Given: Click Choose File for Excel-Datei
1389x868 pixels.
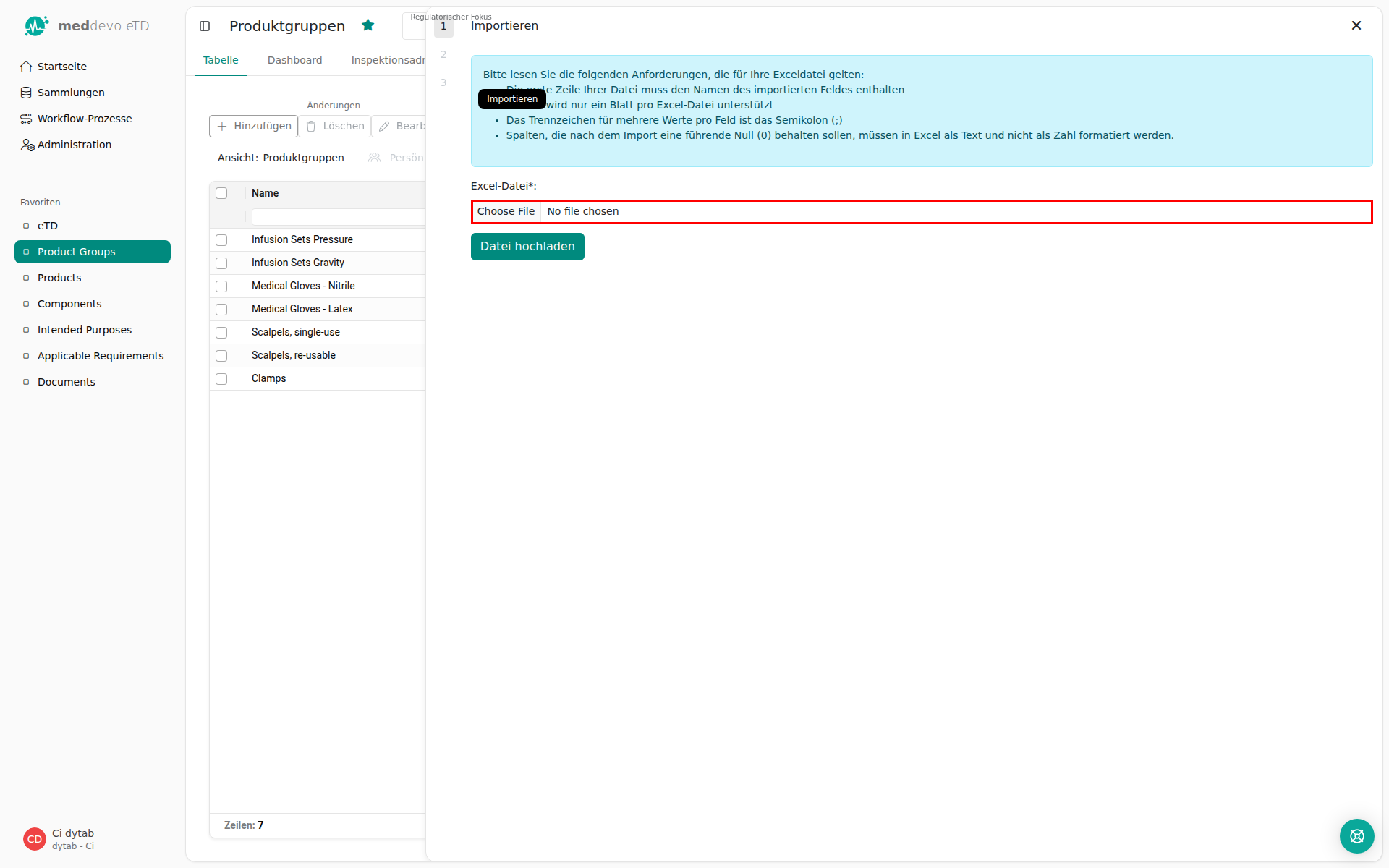Looking at the screenshot, I should point(506,211).
